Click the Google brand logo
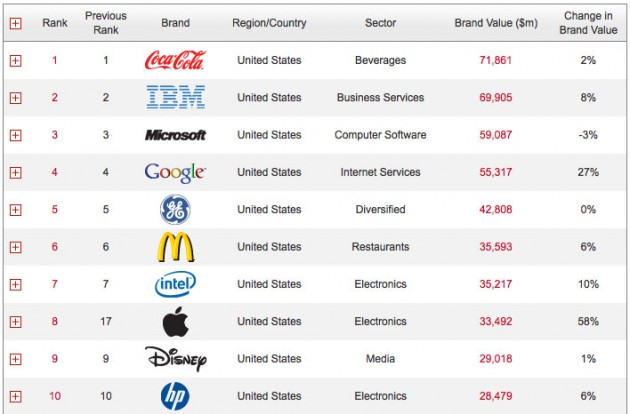Screen dimensions: 630x414 (x=175, y=172)
